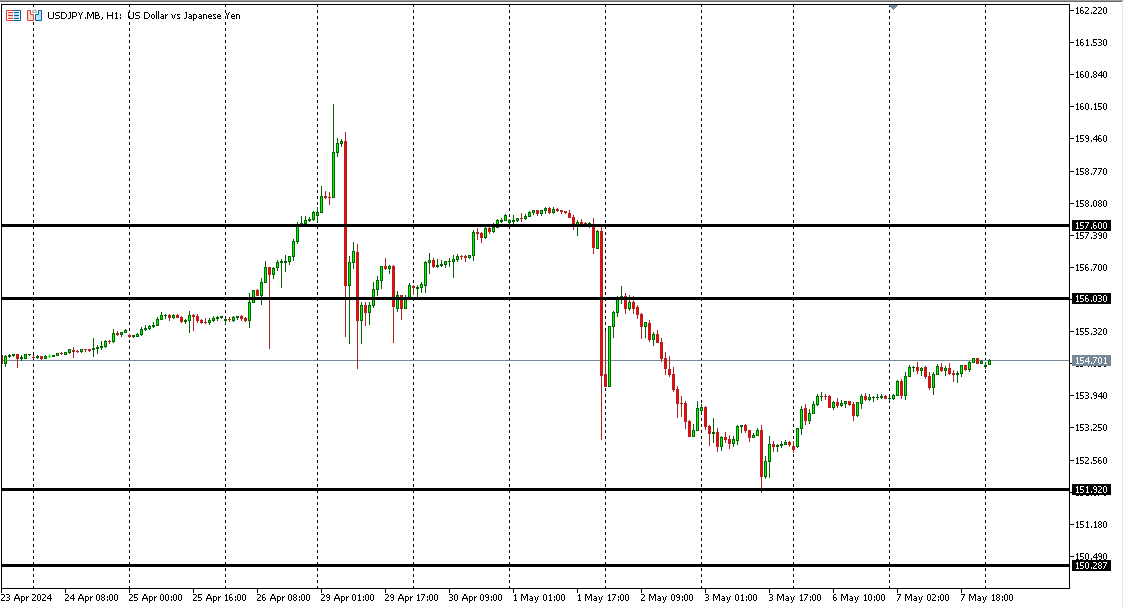Click price scale value 155.320
This screenshot has width=1123, height=607.
coord(1091,332)
